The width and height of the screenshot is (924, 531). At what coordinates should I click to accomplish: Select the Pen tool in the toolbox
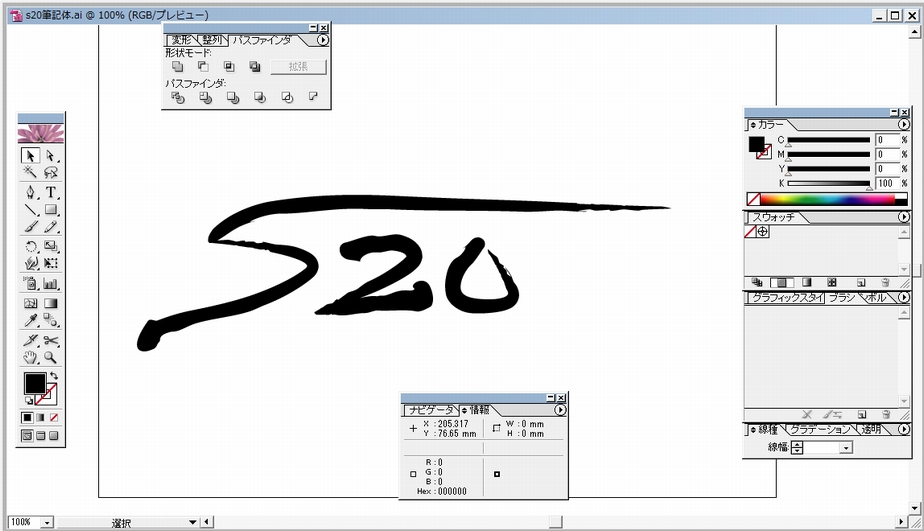[31, 192]
